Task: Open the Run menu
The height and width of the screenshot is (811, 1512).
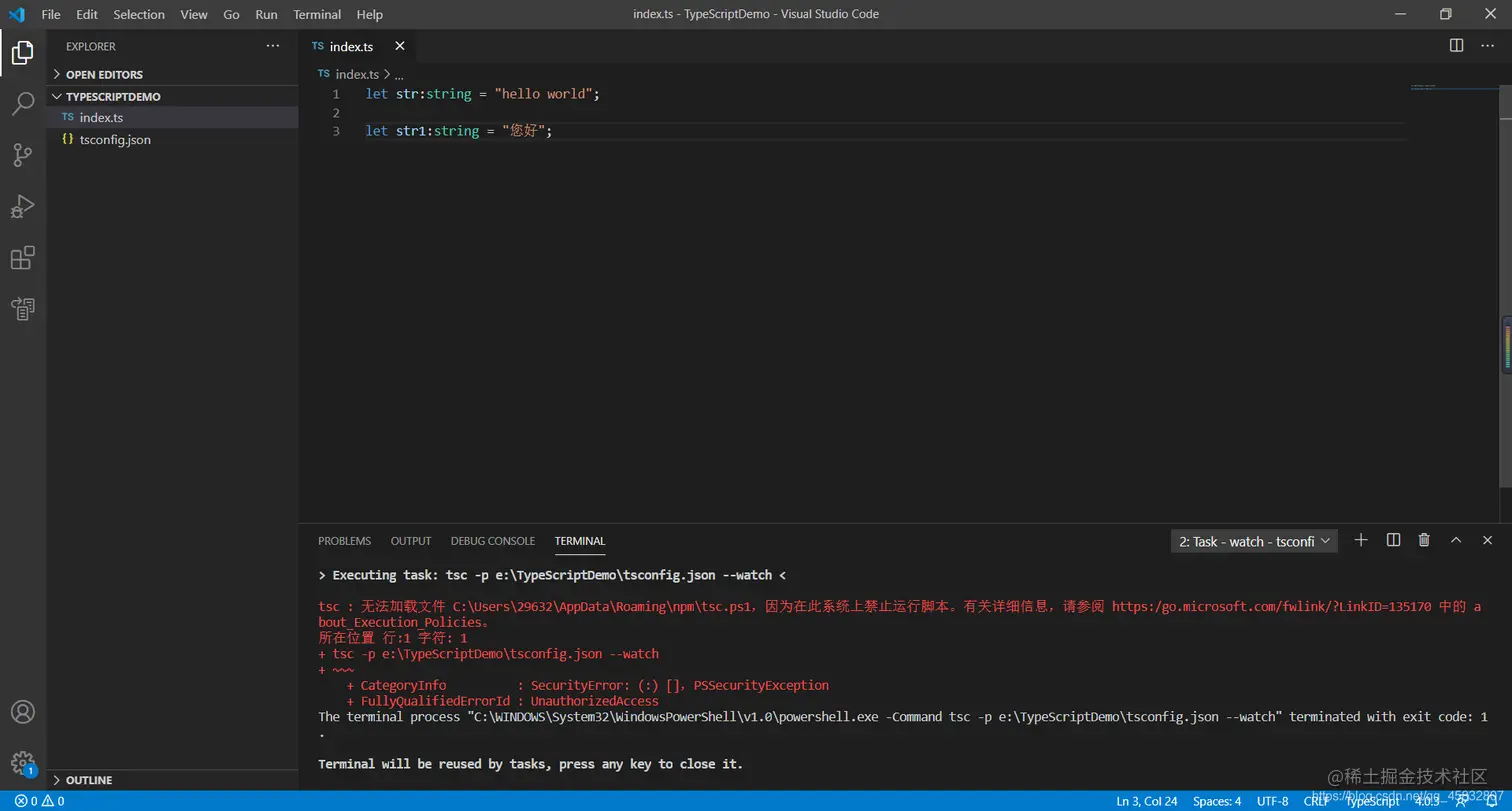Action: click(x=266, y=14)
